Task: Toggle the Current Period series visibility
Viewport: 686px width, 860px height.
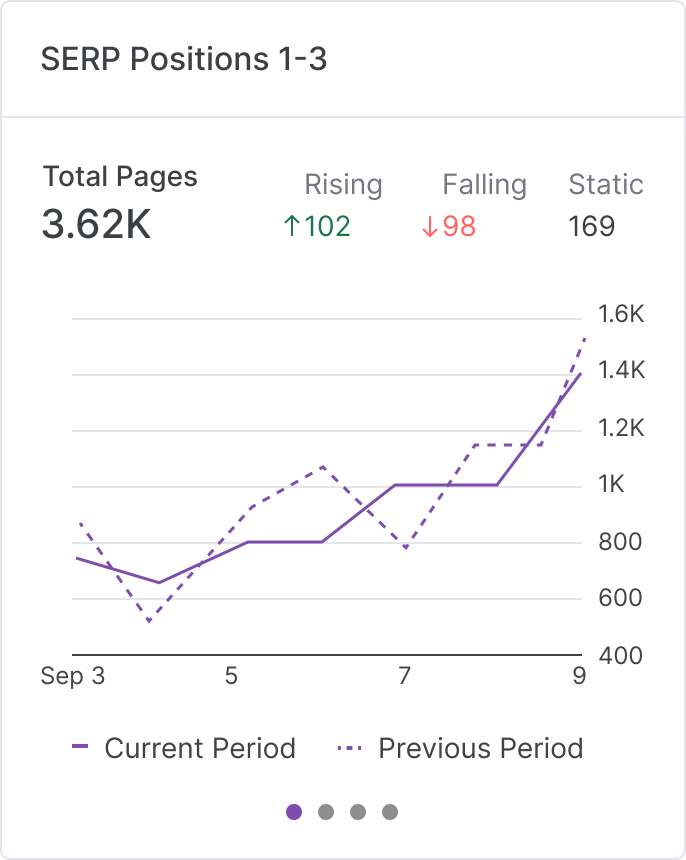Action: pyautogui.click(x=200, y=748)
